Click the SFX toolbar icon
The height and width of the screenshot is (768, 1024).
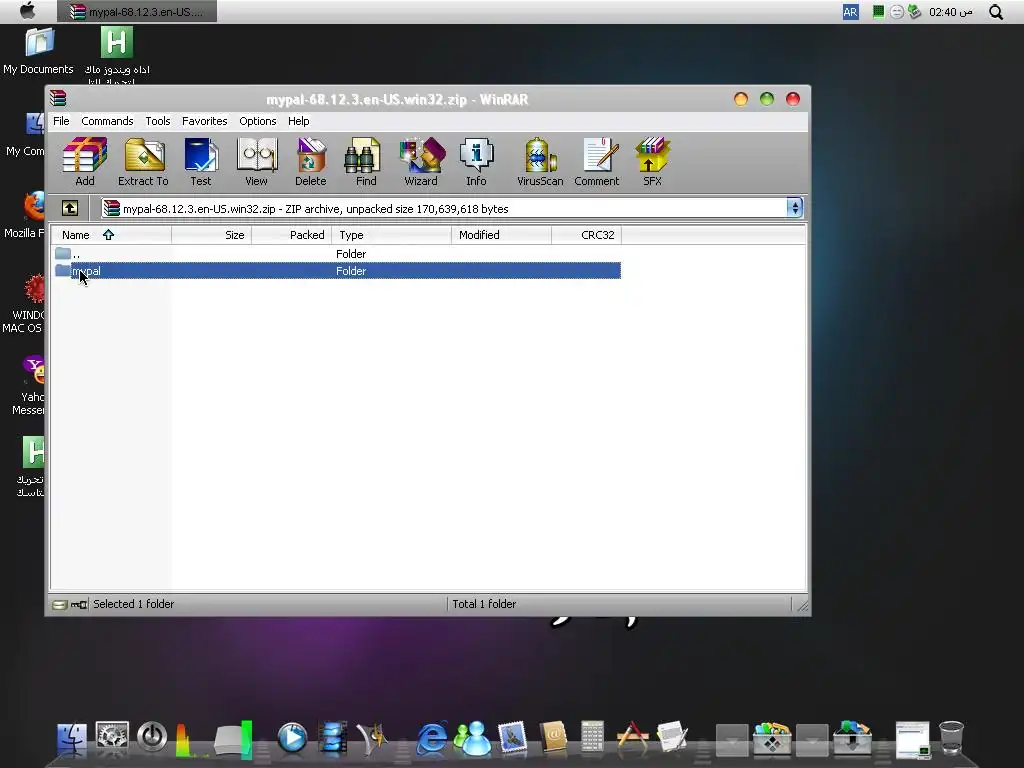(652, 162)
